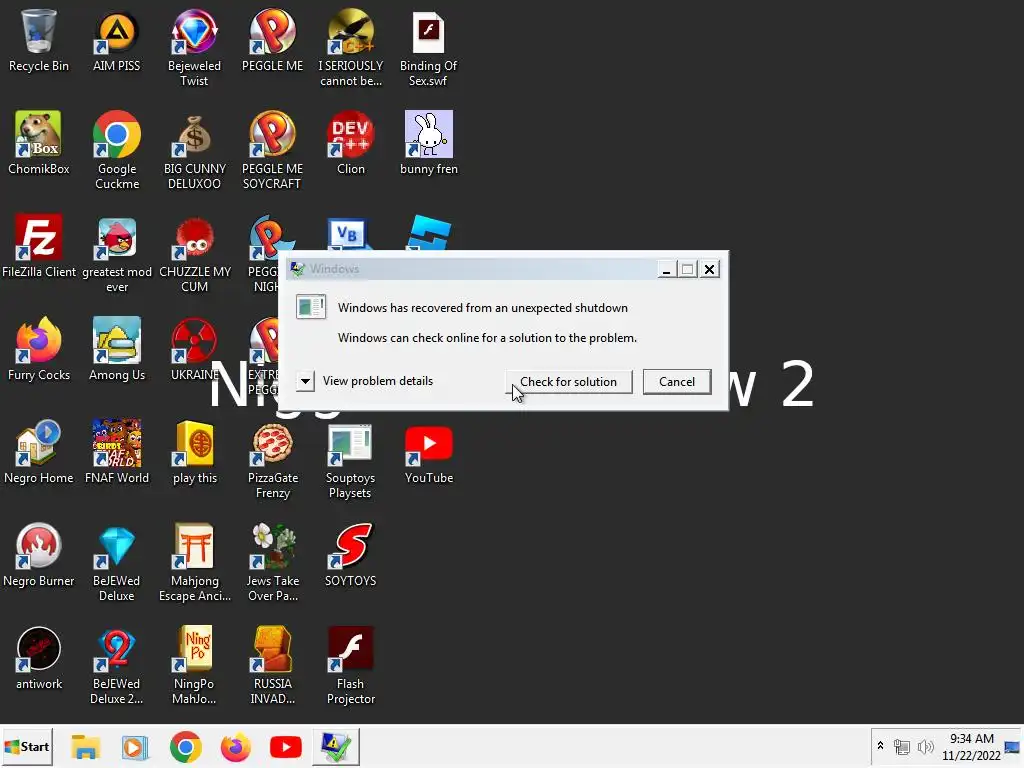Screen dimensions: 1024x768
Task: Click the Check for solution button
Action: point(568,381)
